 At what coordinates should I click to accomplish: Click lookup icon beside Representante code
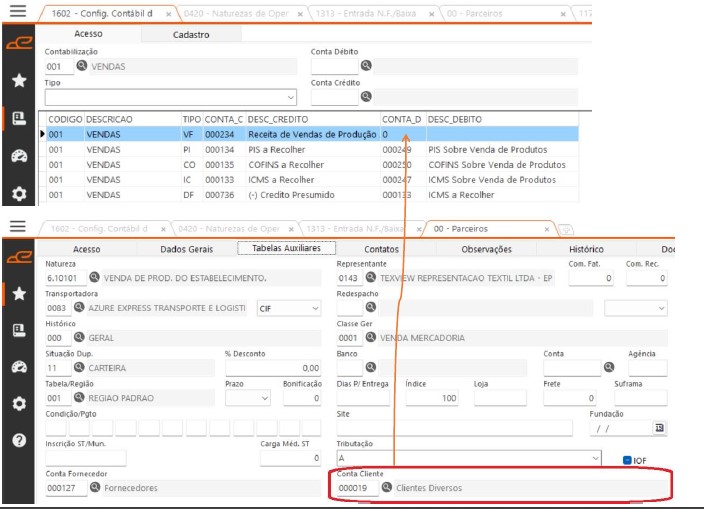(x=373, y=278)
